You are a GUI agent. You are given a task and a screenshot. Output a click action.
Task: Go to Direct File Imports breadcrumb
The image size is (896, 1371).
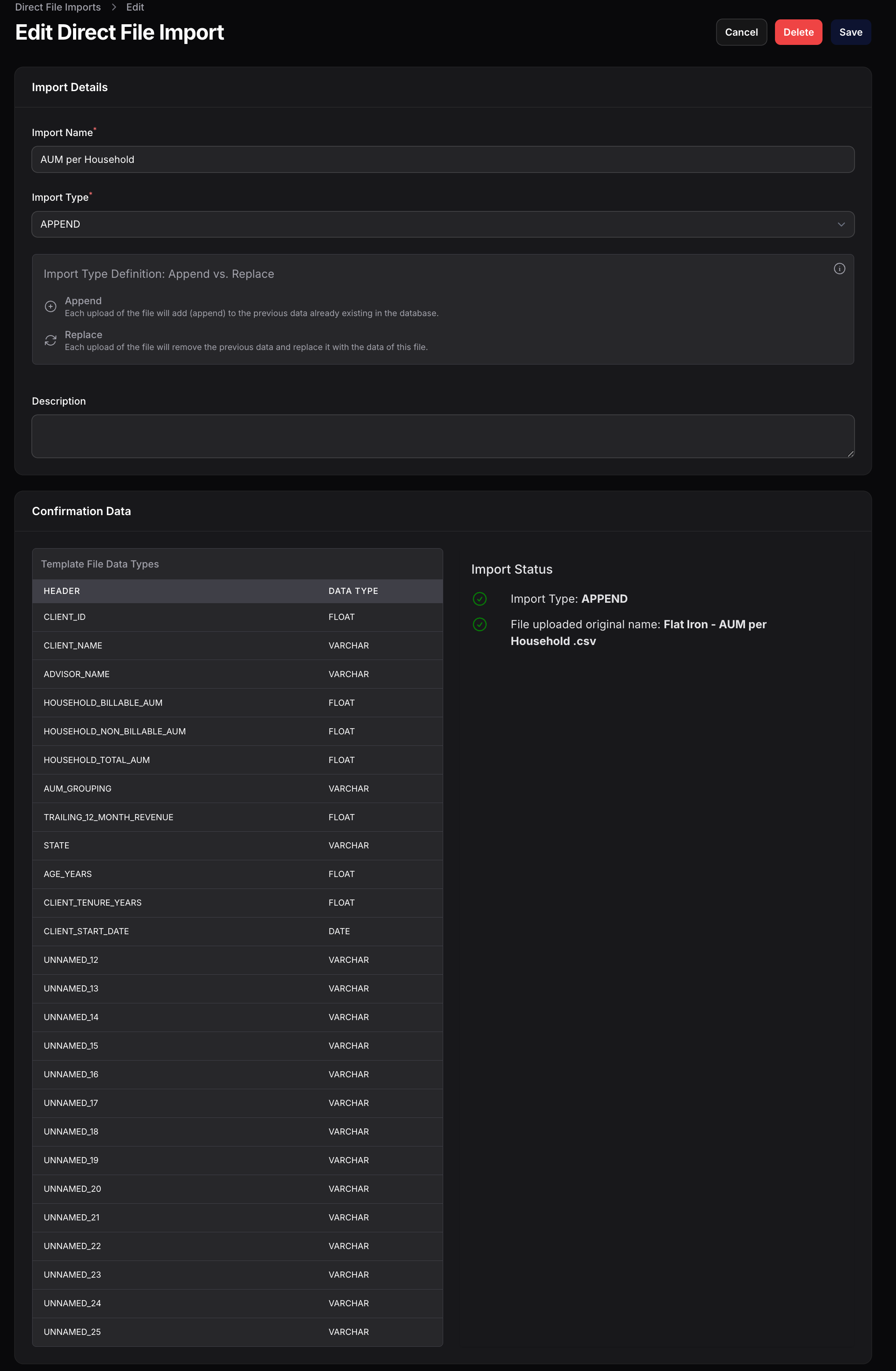58,7
